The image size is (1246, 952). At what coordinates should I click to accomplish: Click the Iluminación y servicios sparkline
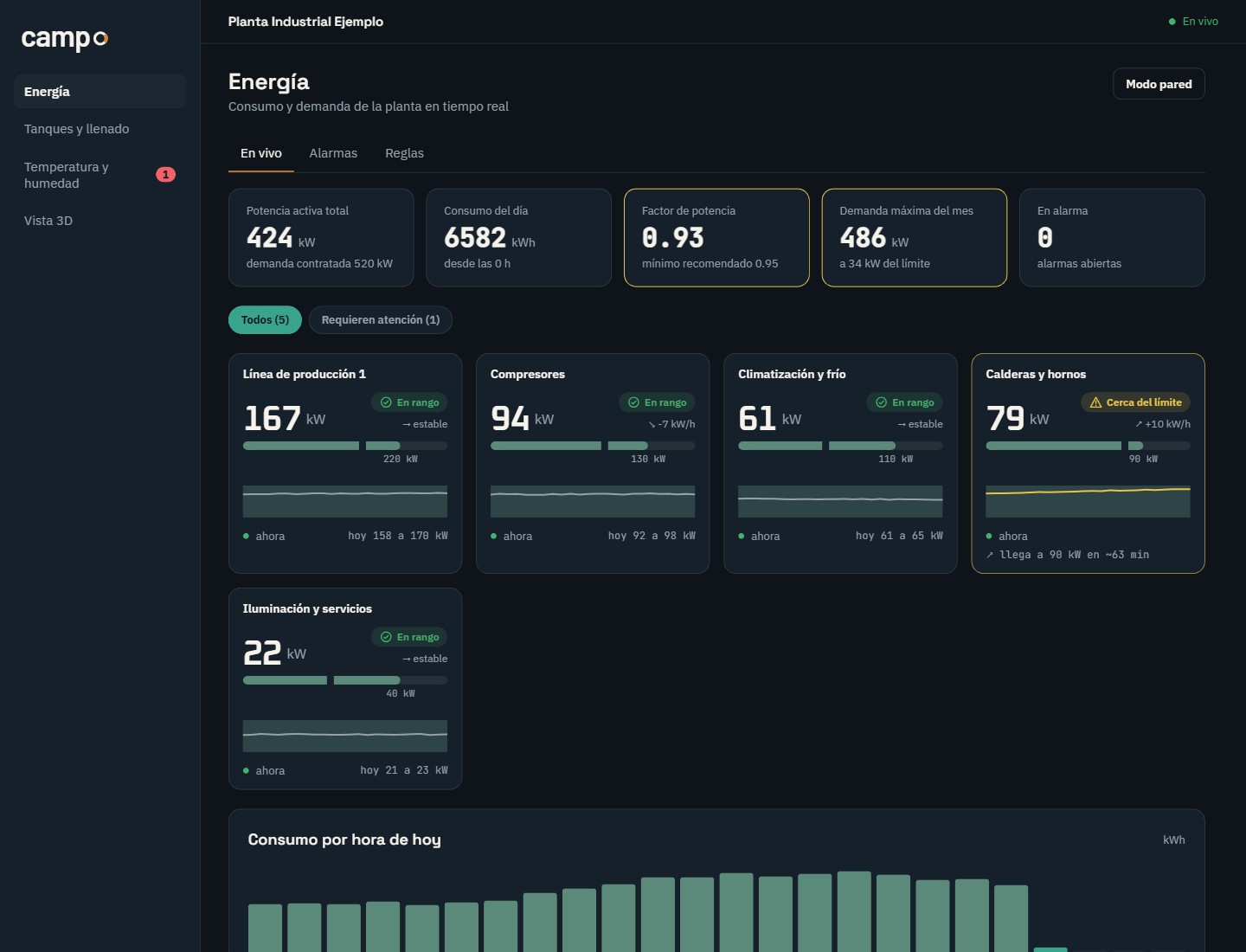click(x=345, y=737)
